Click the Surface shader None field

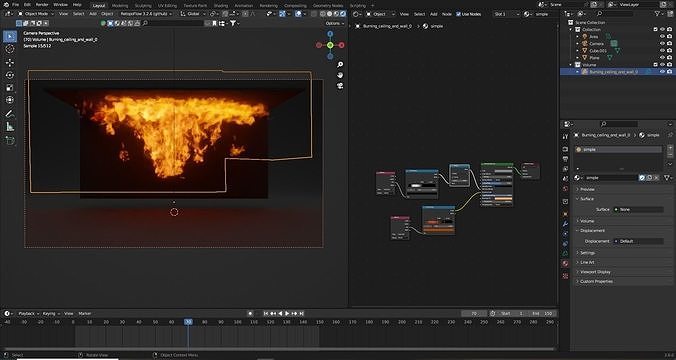coord(638,210)
